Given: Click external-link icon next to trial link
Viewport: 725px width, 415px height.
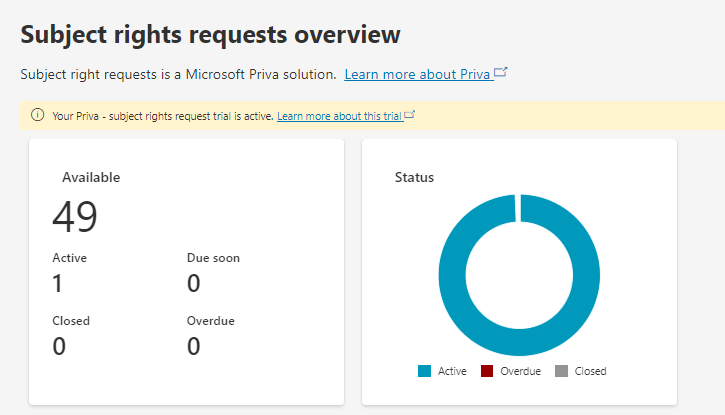Looking at the screenshot, I should [410, 115].
